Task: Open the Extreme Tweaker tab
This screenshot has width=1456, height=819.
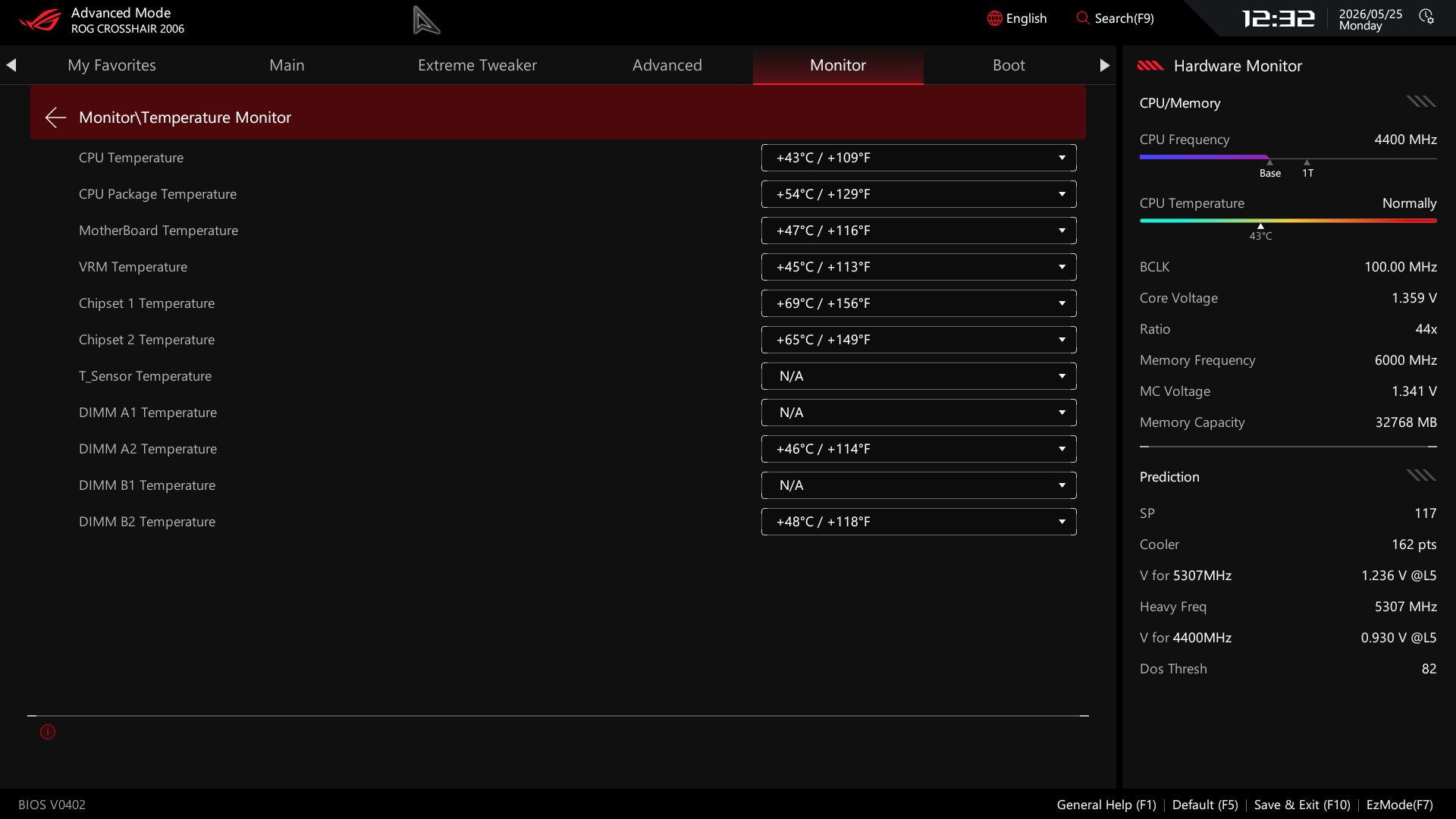Action: point(477,65)
